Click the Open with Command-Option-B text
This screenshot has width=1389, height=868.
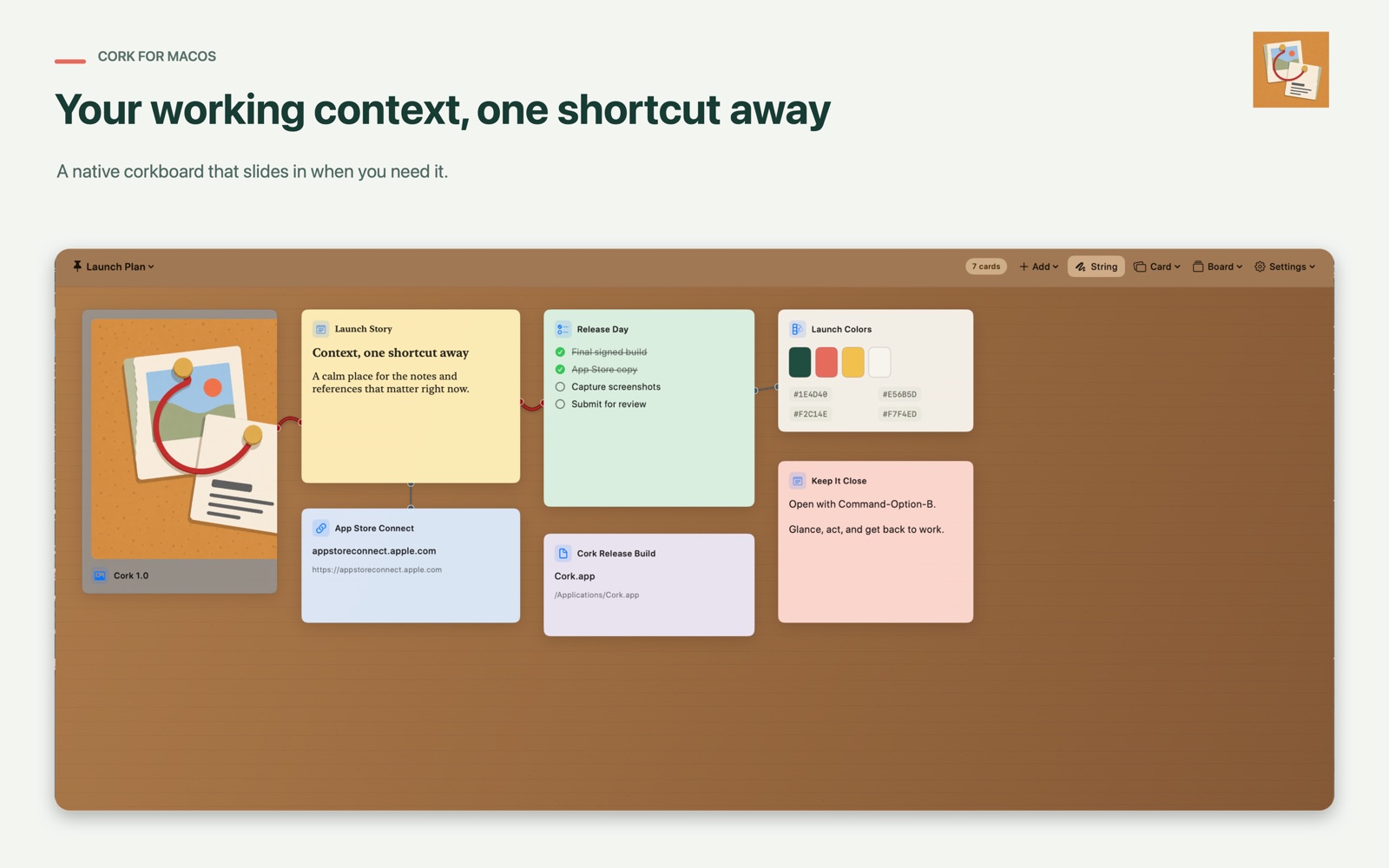pos(862,503)
